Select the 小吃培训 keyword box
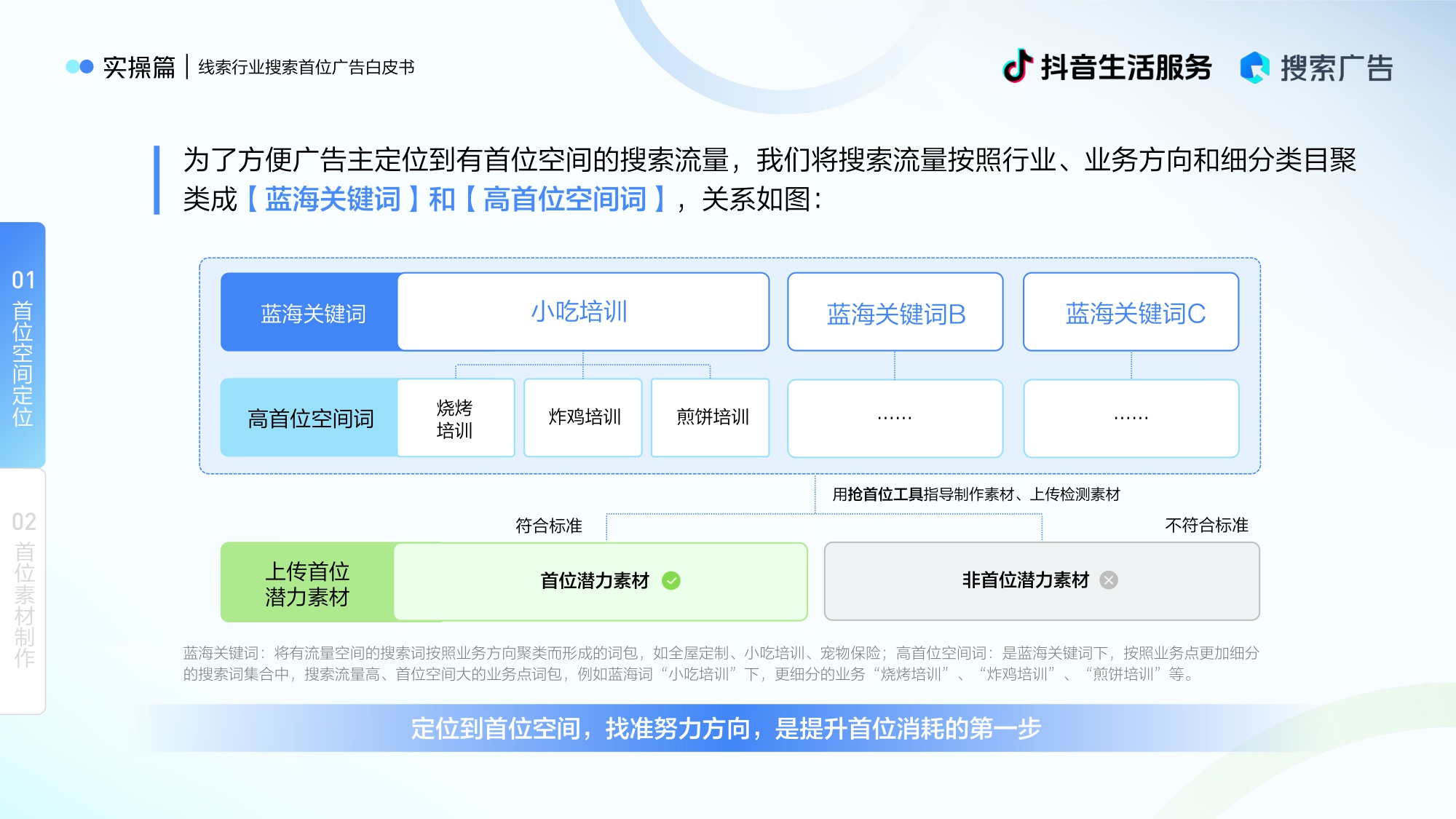This screenshot has height=819, width=1456. coord(583,312)
